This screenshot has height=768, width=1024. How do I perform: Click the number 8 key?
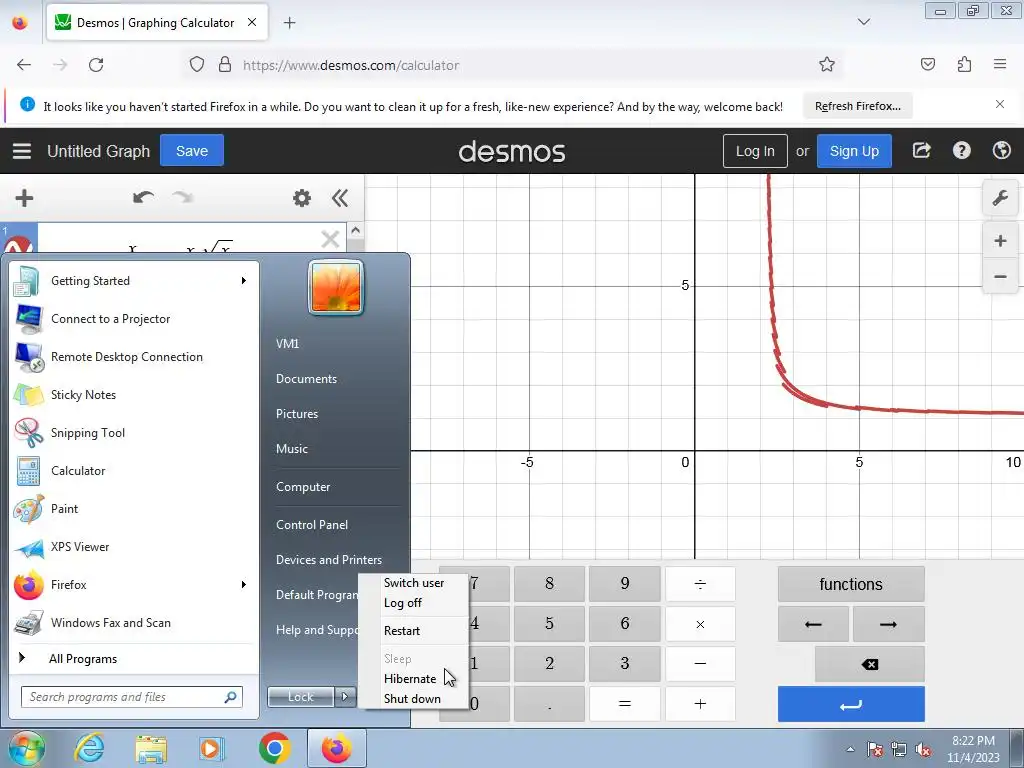point(549,584)
